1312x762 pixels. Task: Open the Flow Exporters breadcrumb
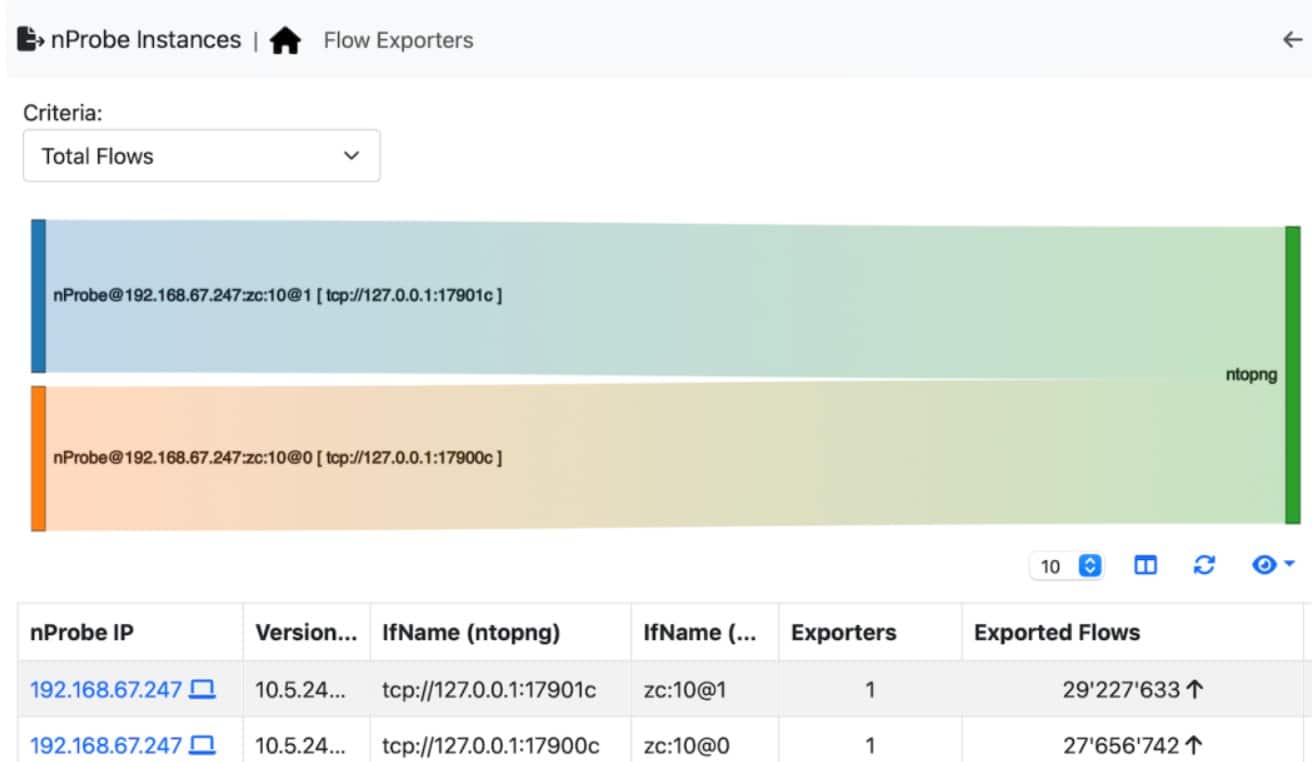(398, 41)
